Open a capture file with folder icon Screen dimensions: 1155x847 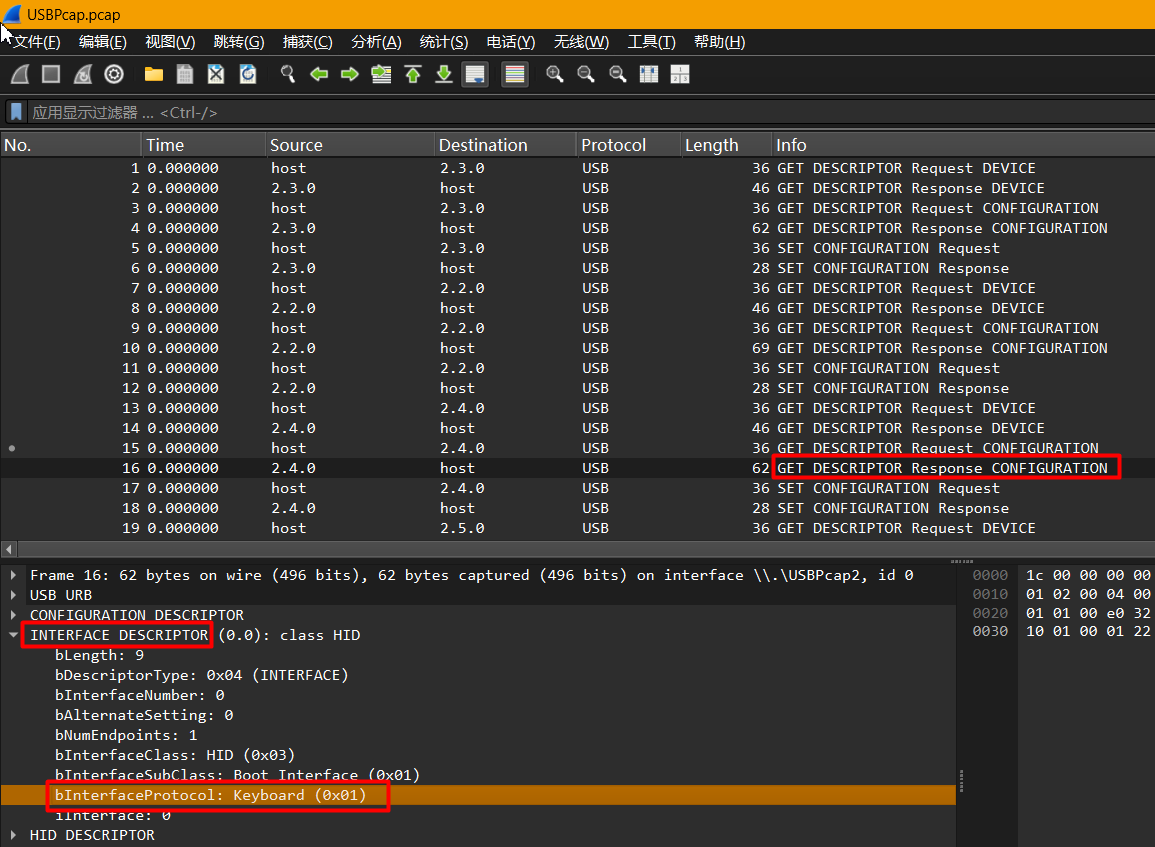pos(154,75)
